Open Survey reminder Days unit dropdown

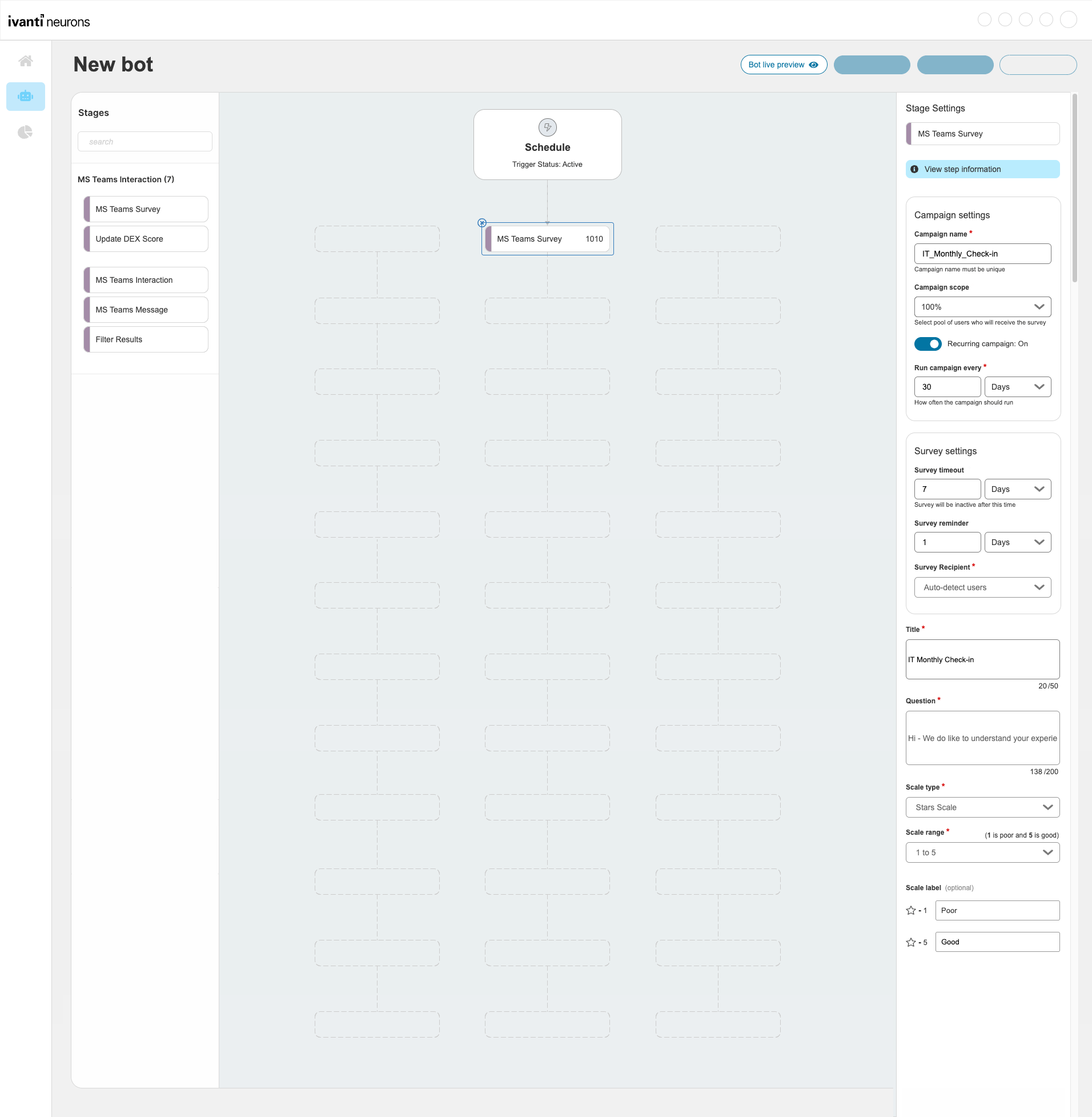1017,542
